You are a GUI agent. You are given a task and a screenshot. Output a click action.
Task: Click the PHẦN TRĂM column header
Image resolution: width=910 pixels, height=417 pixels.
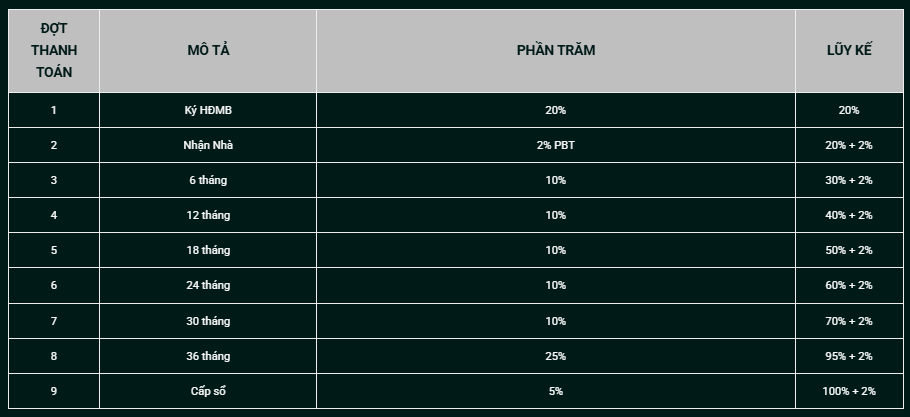point(556,51)
